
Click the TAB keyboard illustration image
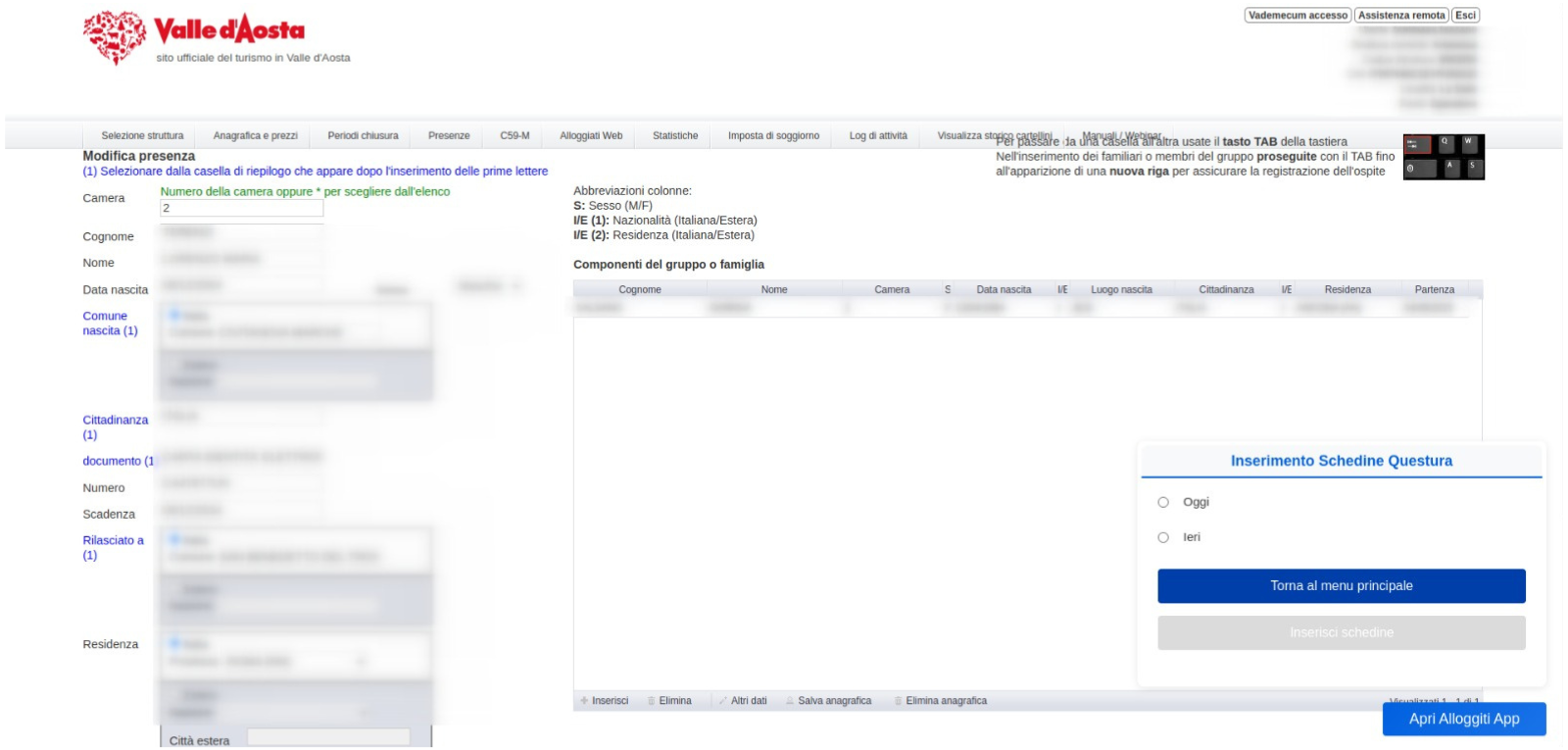1443,157
